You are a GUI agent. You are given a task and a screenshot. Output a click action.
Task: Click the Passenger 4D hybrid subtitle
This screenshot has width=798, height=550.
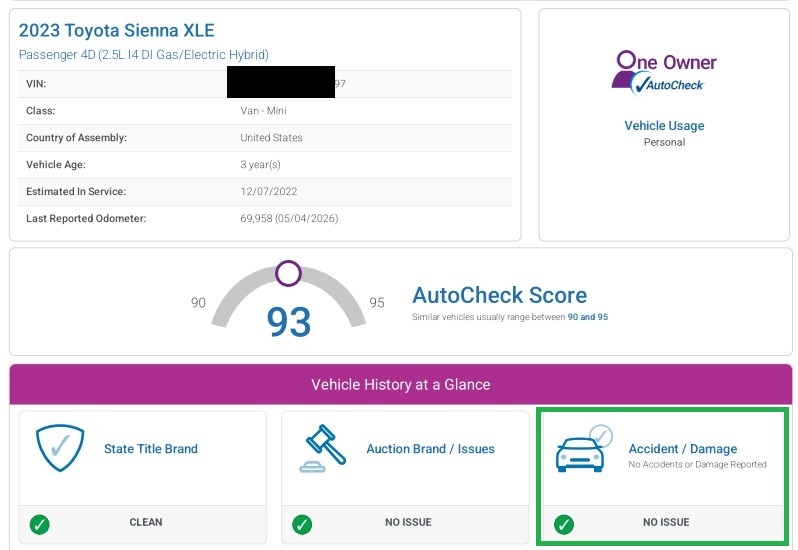(144, 54)
